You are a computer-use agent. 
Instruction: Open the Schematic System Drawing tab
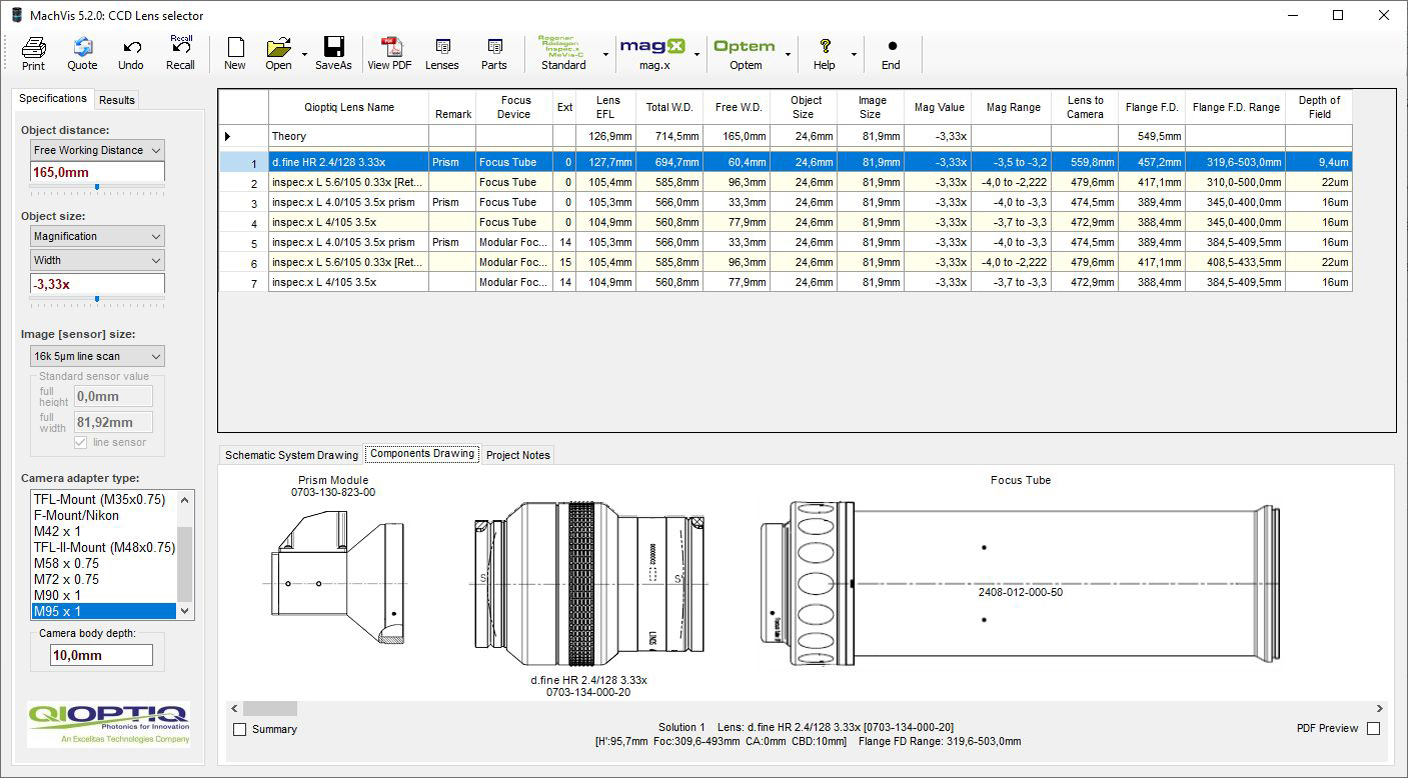pyautogui.click(x=291, y=455)
